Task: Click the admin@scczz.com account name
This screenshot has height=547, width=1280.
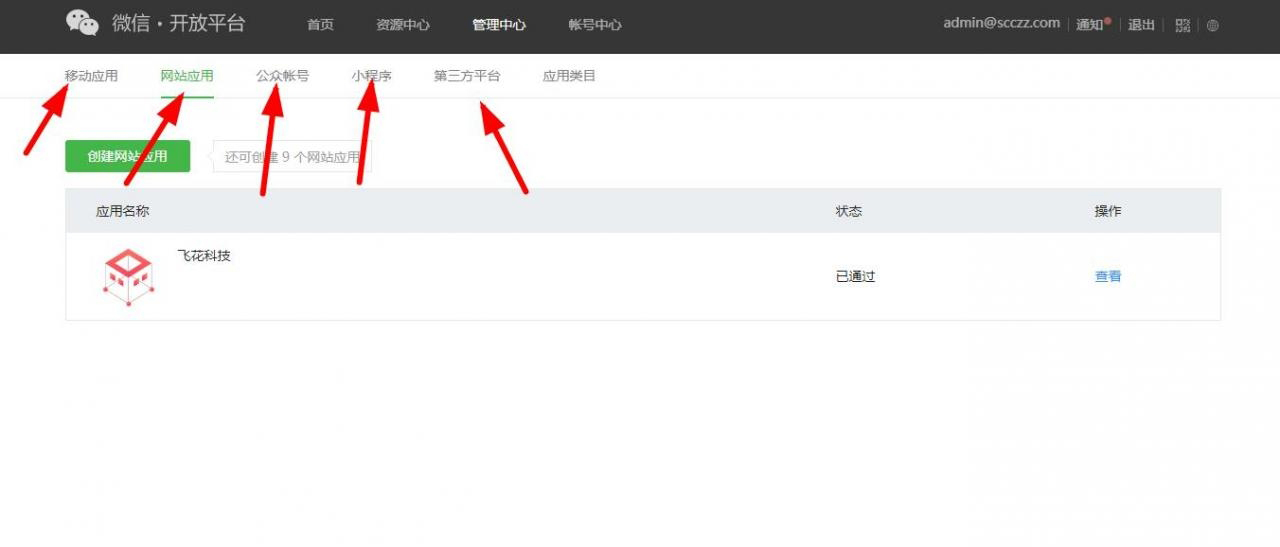Action: pos(1001,23)
